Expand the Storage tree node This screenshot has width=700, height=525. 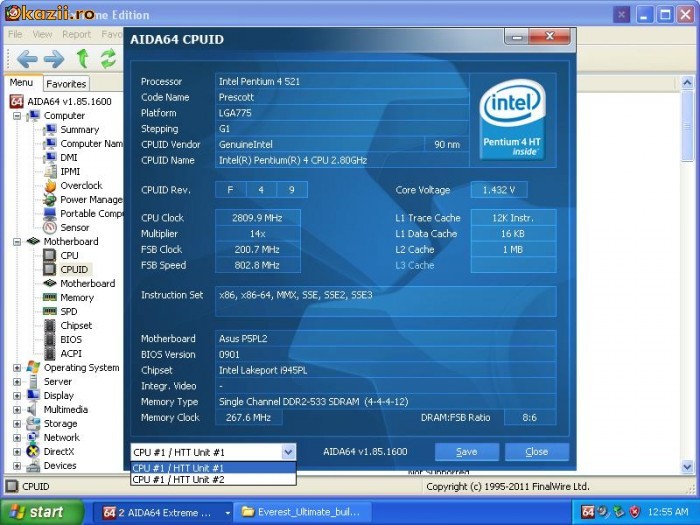point(17,424)
